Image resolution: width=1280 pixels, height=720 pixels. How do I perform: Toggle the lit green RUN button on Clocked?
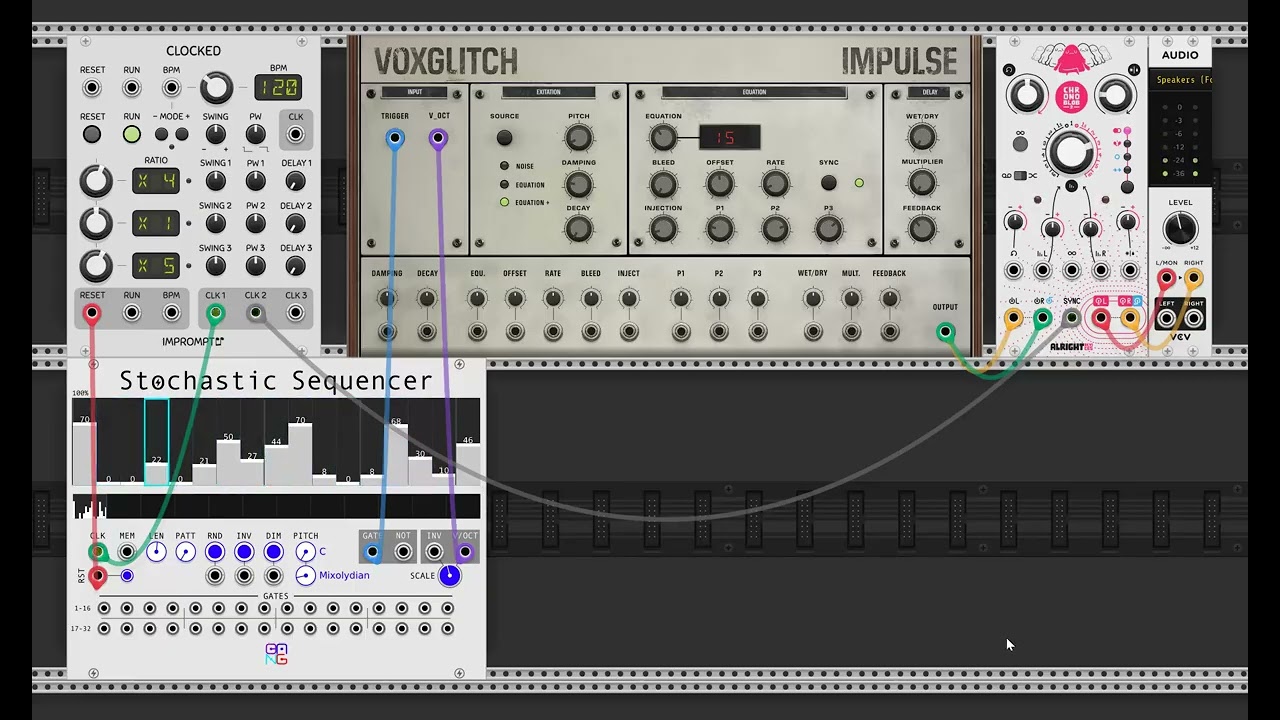[132, 134]
